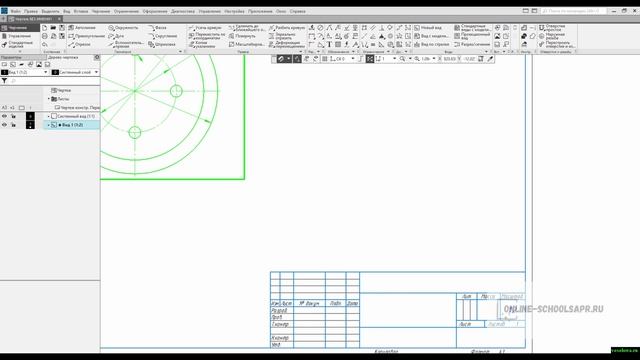The image size is (640, 360).
Task: Select Наружная резьба tool
Action: click(x=552, y=36)
